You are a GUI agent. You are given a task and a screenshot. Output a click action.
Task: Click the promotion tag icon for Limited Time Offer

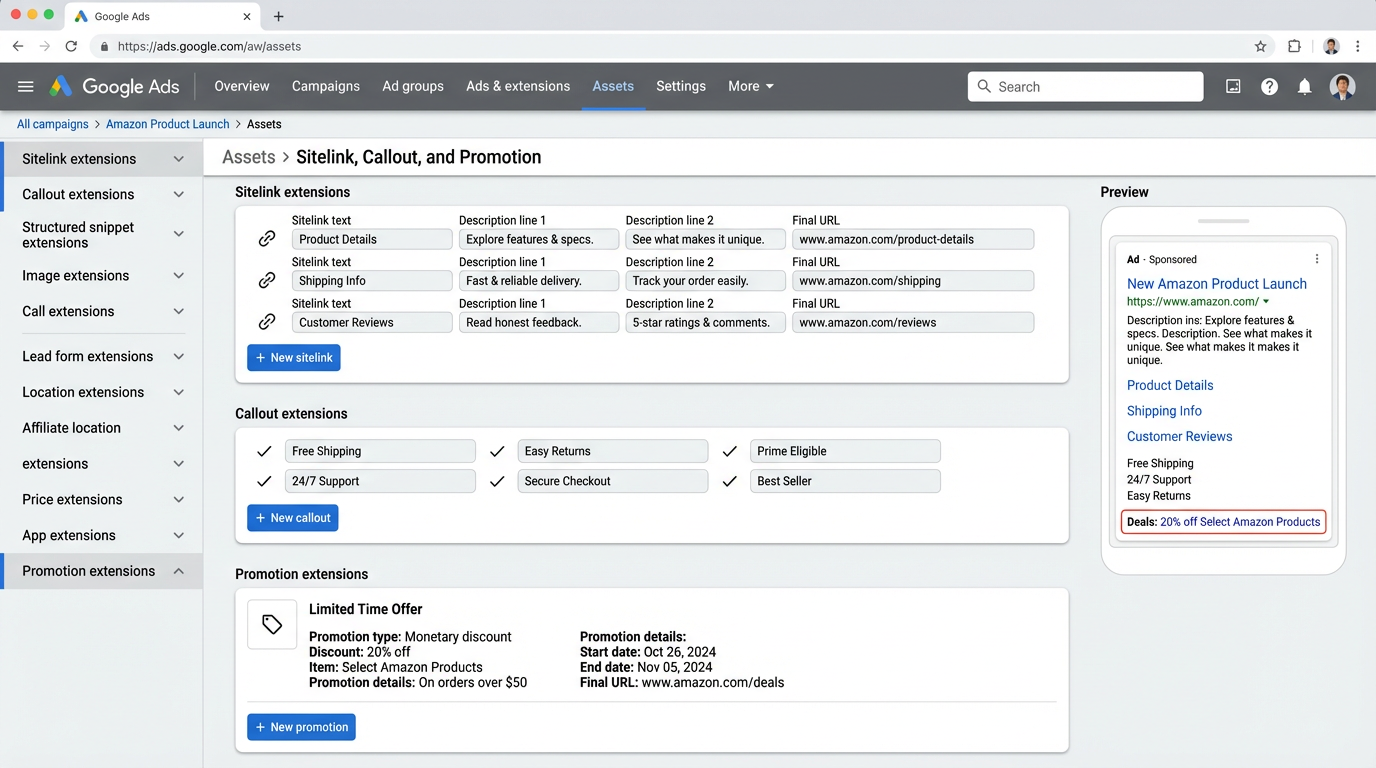(x=271, y=624)
